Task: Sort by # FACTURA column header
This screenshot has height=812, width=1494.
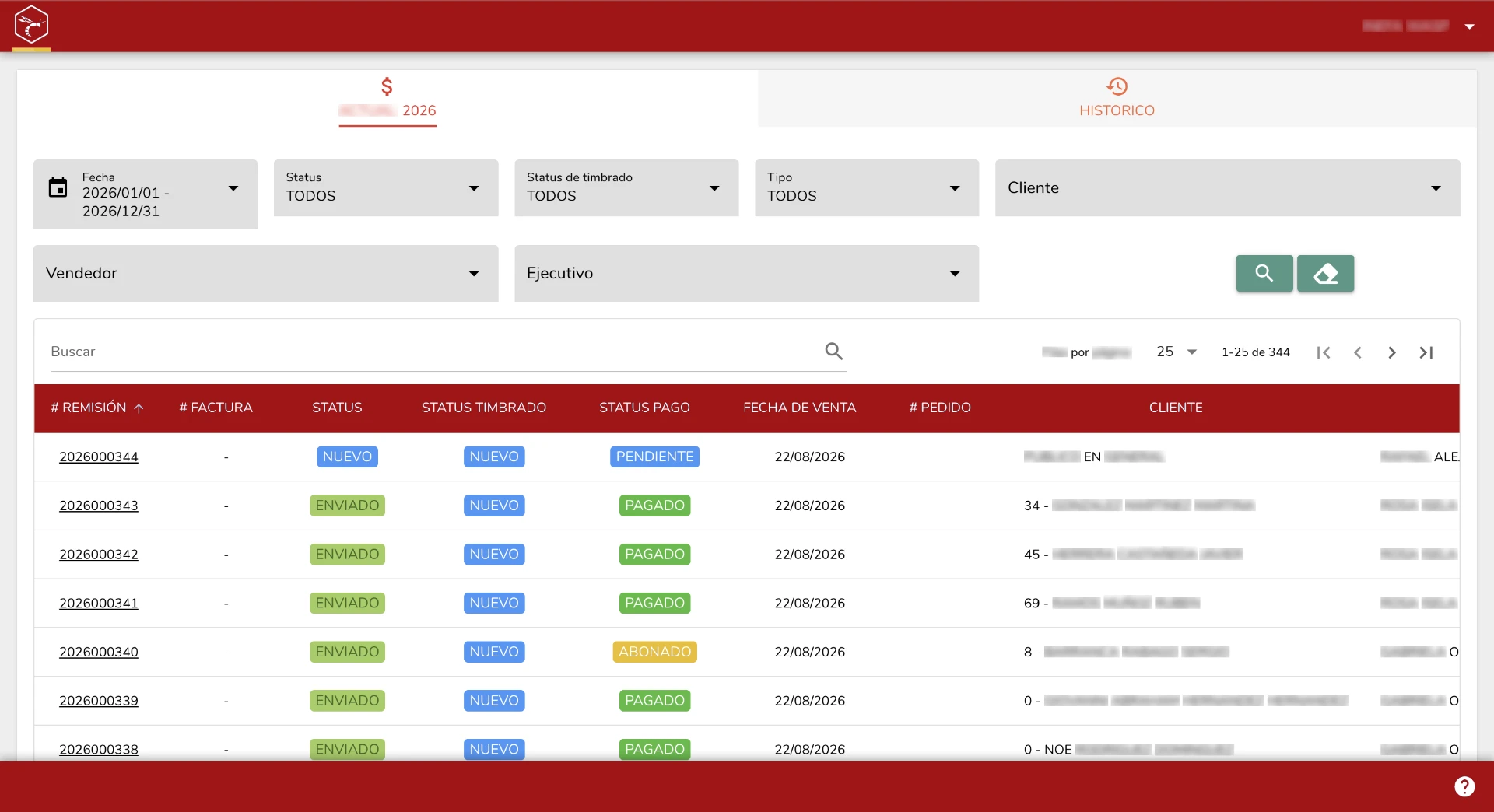Action: 216,408
